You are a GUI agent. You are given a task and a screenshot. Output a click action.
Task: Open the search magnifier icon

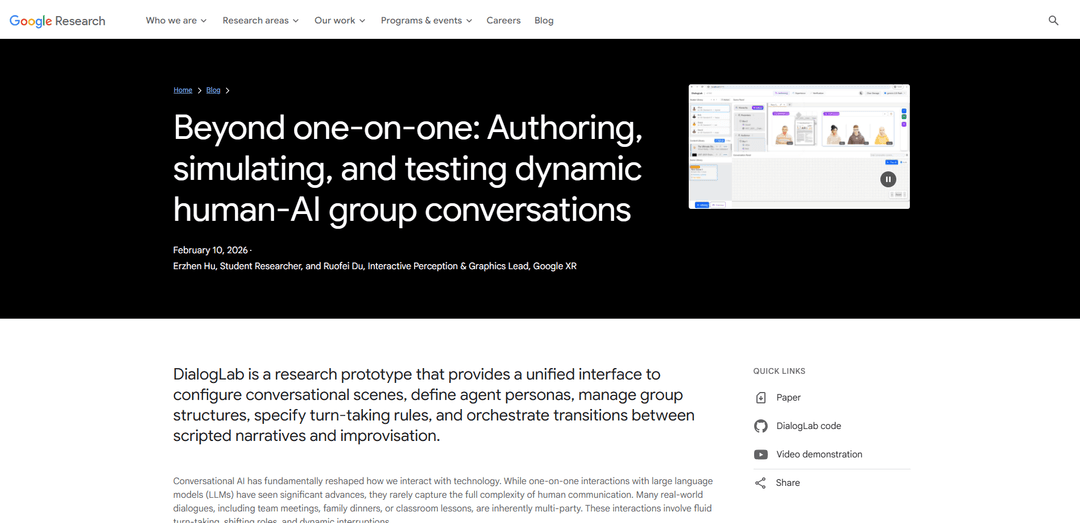tap(1053, 20)
